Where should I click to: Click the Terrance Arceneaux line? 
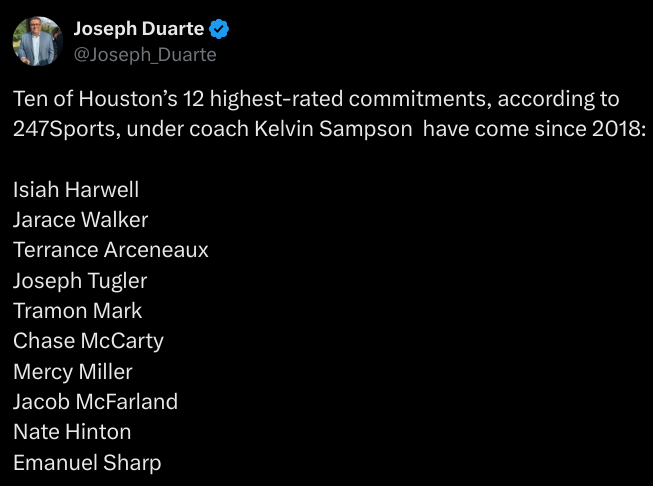pos(110,250)
